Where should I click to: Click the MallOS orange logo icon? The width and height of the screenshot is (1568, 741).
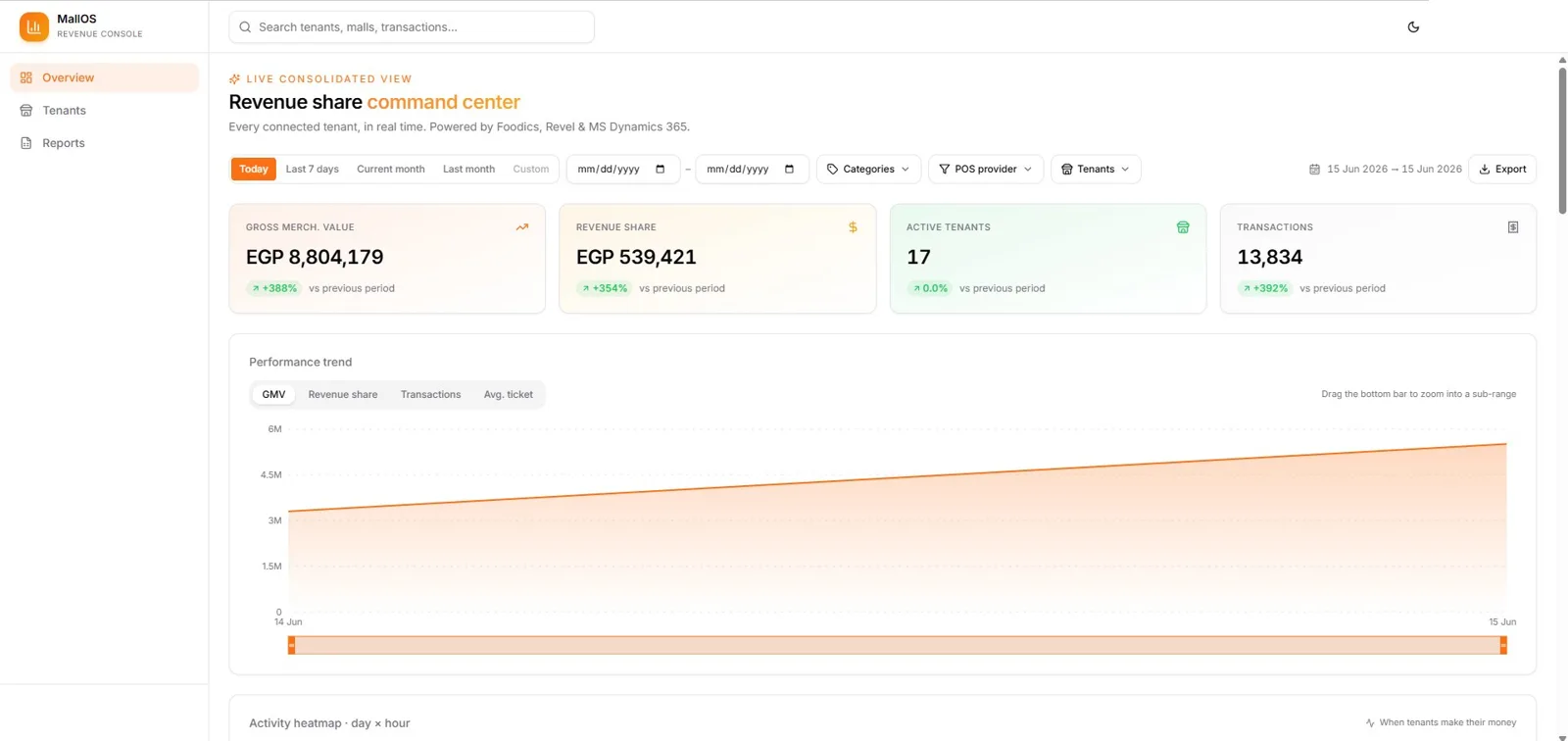pos(34,26)
